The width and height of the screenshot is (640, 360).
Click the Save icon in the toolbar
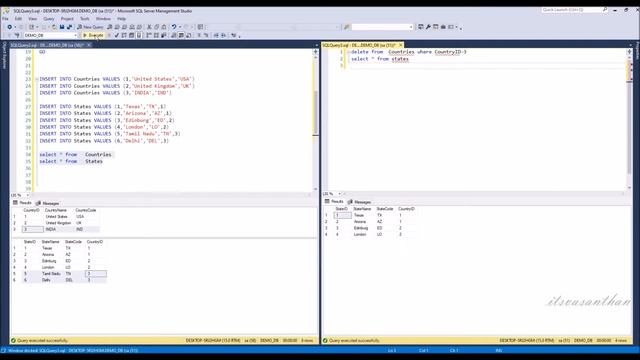(x=62, y=27)
